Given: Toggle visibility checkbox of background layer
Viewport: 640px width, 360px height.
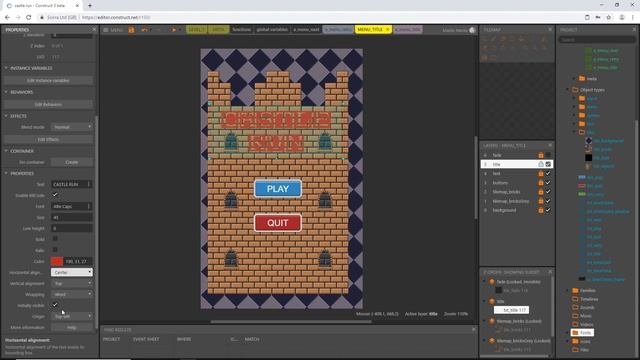Looking at the screenshot, I should click(548, 210).
